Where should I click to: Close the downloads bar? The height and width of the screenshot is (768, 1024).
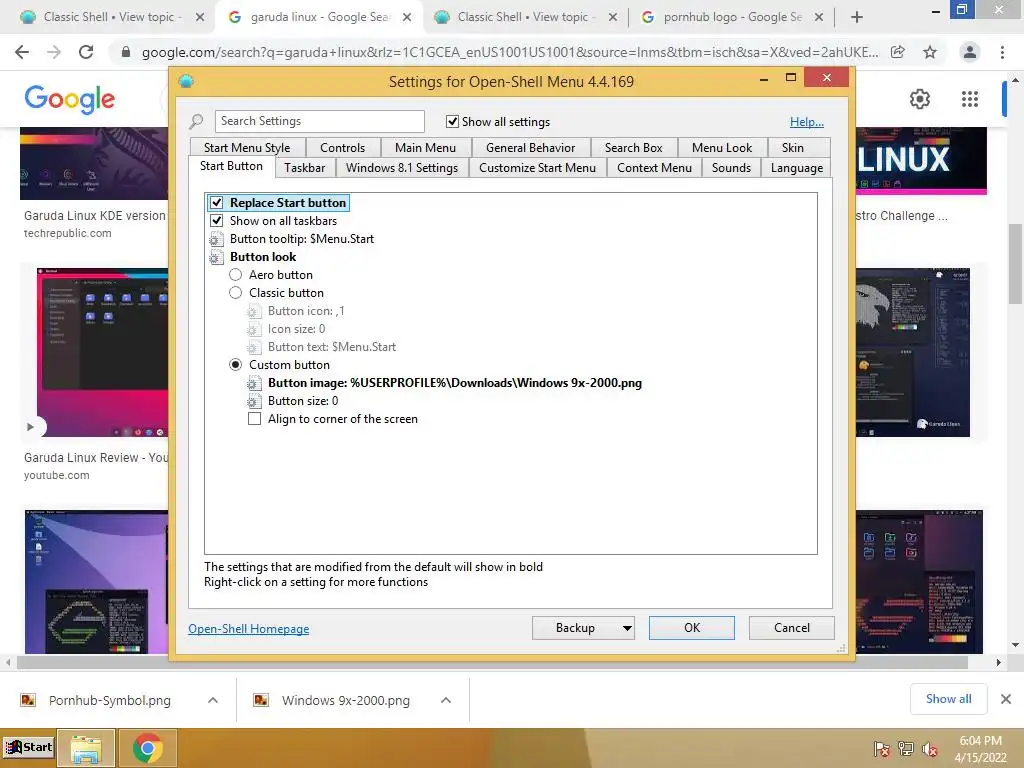[x=1006, y=699]
